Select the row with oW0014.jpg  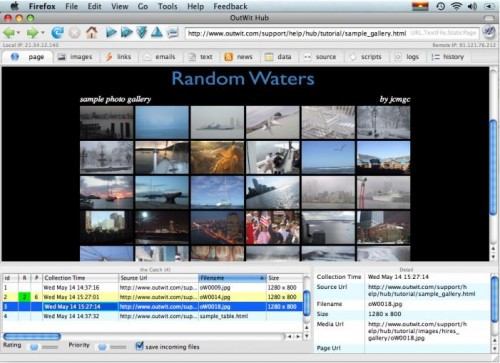click(x=153, y=297)
